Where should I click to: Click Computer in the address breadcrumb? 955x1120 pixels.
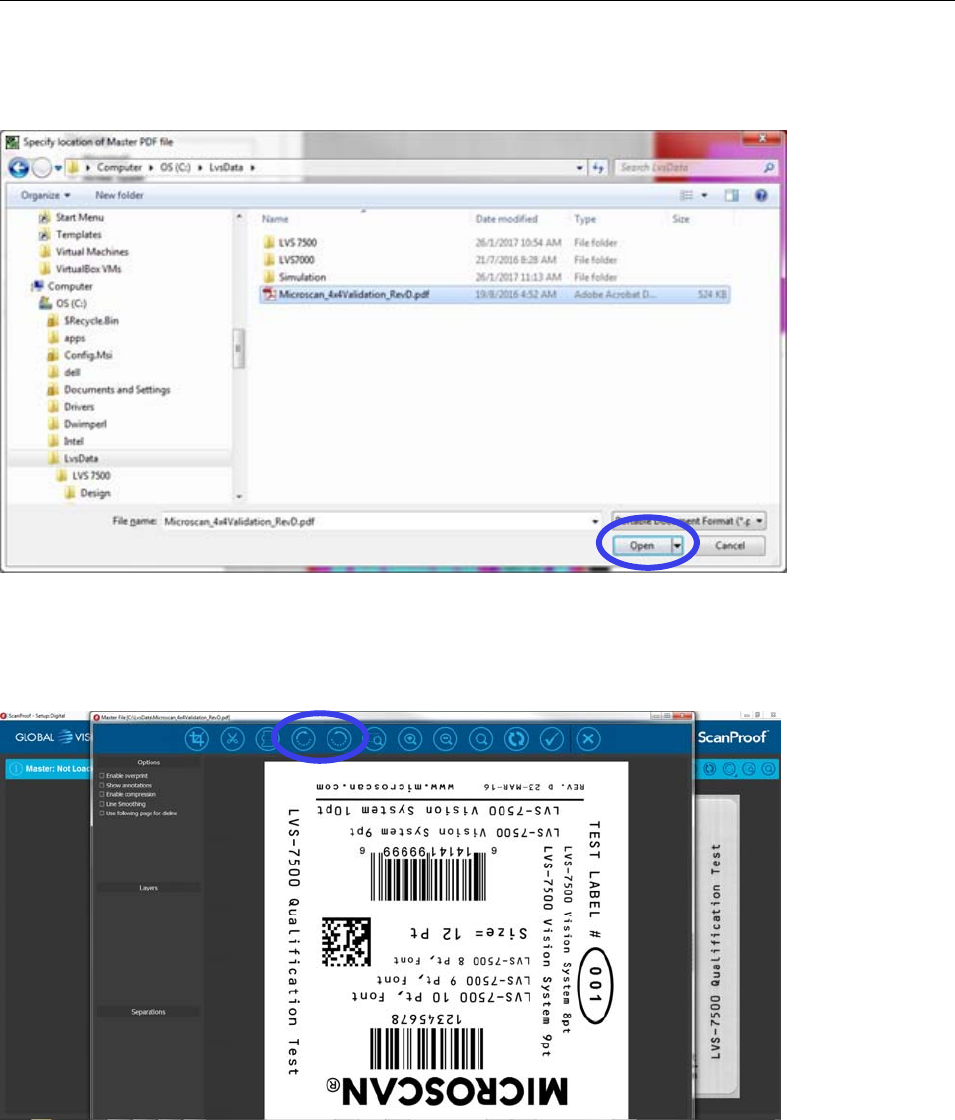pyautogui.click(x=119, y=167)
